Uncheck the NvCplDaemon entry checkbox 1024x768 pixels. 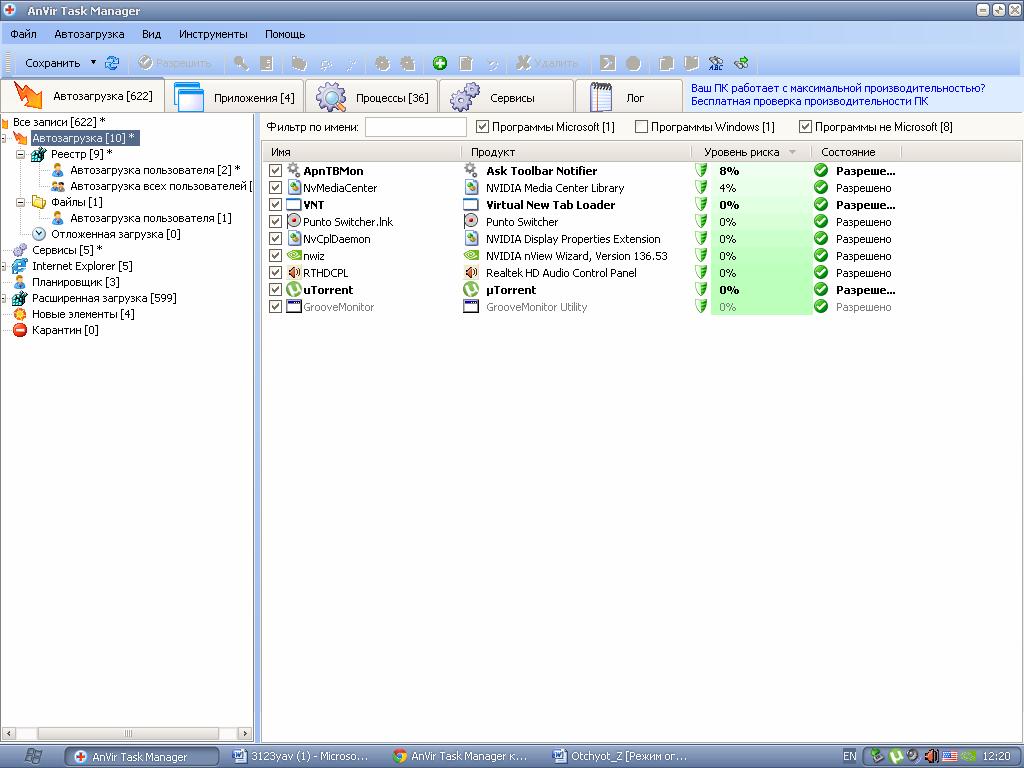[x=276, y=238]
